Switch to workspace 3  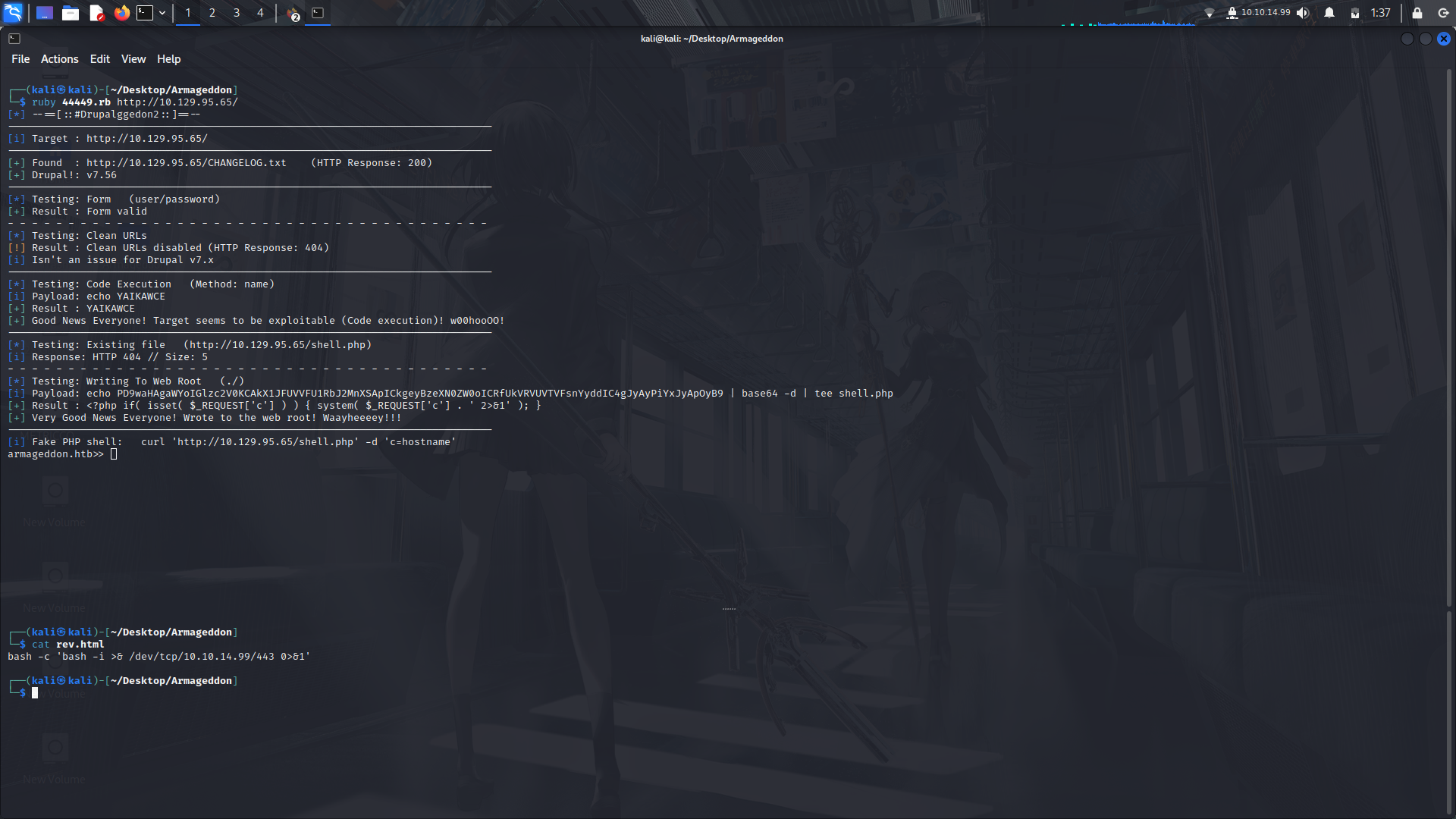pos(237,13)
